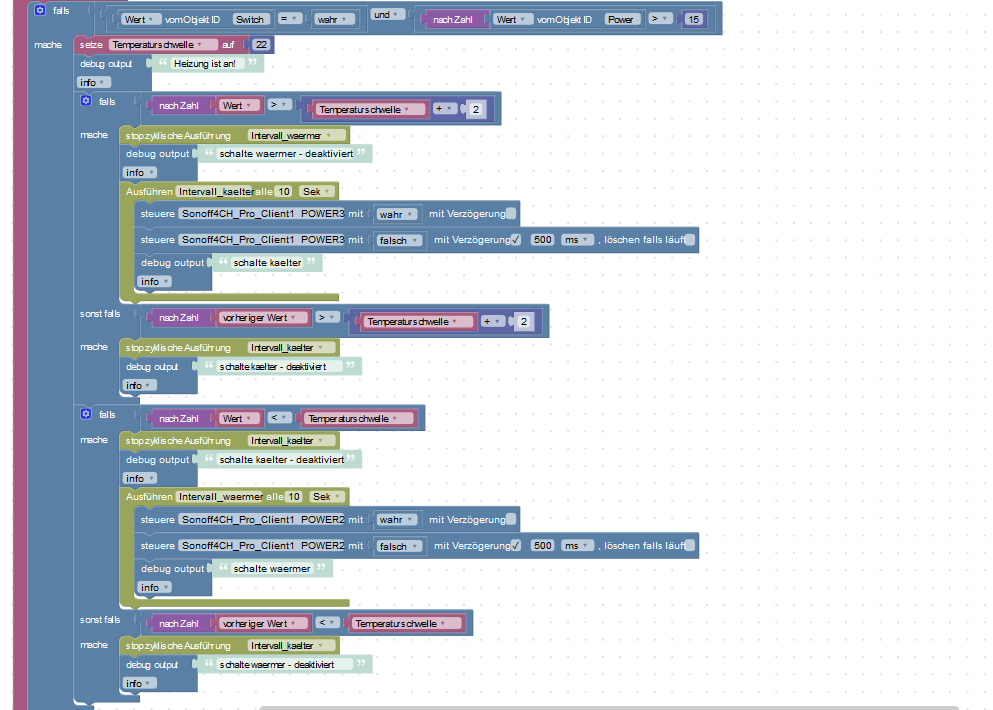This screenshot has width=993, height=710.
Task: Open Sek unit dropdown on Intervall_kaelter block
Action: 317,191
